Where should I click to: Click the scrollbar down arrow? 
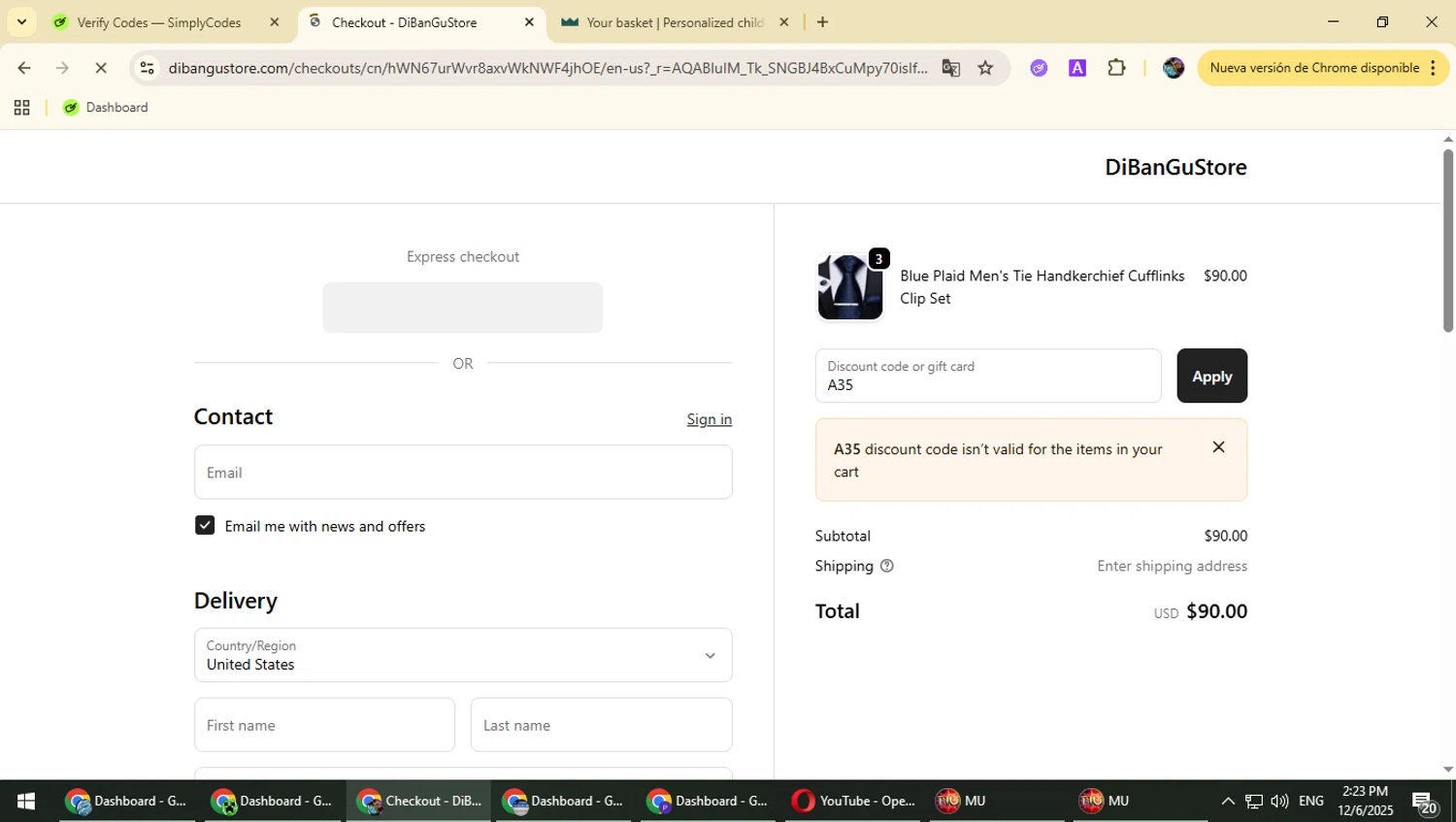click(1447, 770)
